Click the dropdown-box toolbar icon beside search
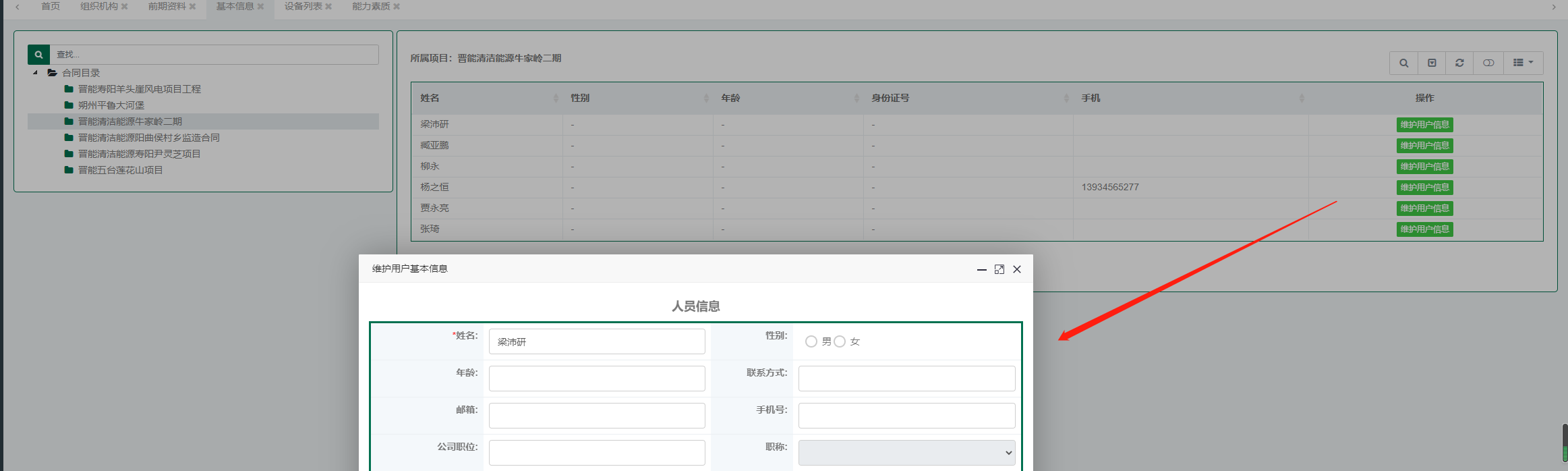The image size is (1568, 471). 1432,63
